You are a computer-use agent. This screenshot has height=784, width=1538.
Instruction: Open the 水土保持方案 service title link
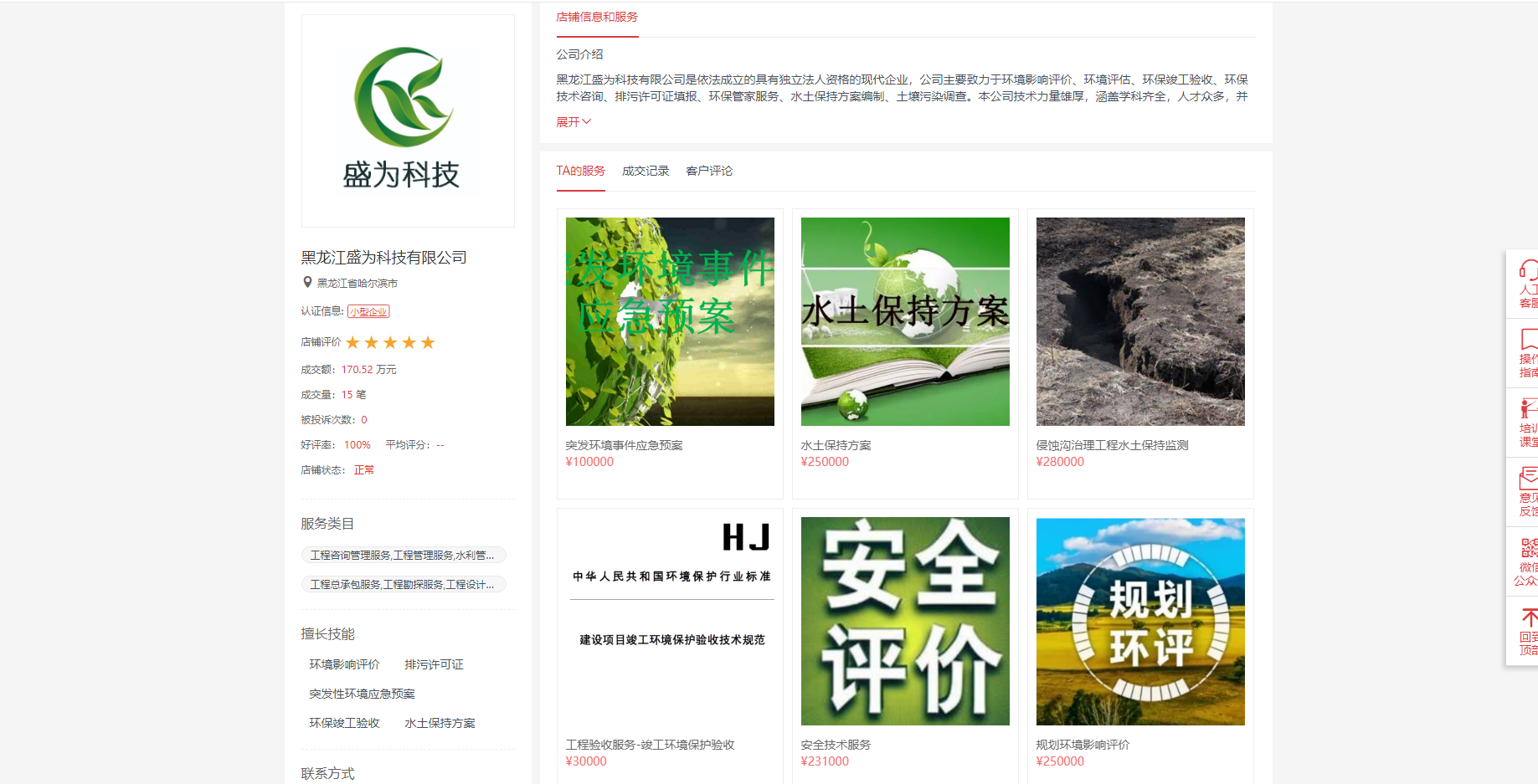(836, 445)
